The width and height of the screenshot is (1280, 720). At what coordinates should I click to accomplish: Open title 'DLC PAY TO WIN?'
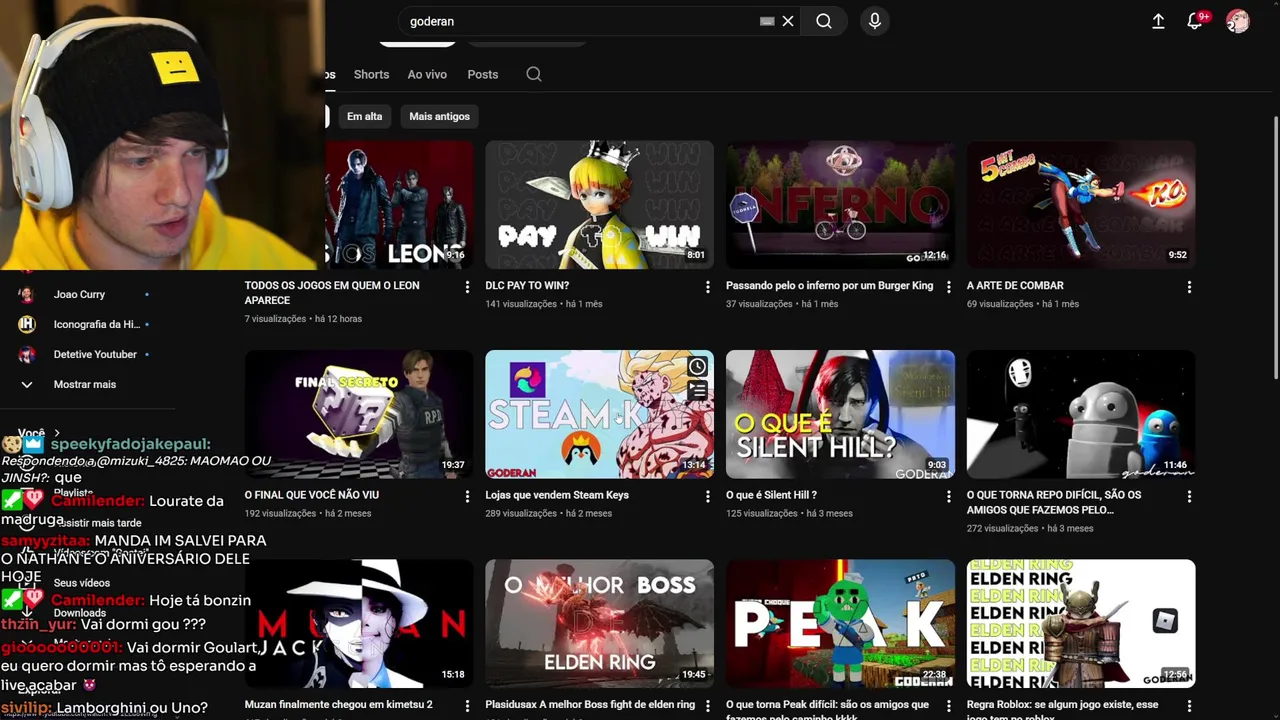[x=527, y=285]
